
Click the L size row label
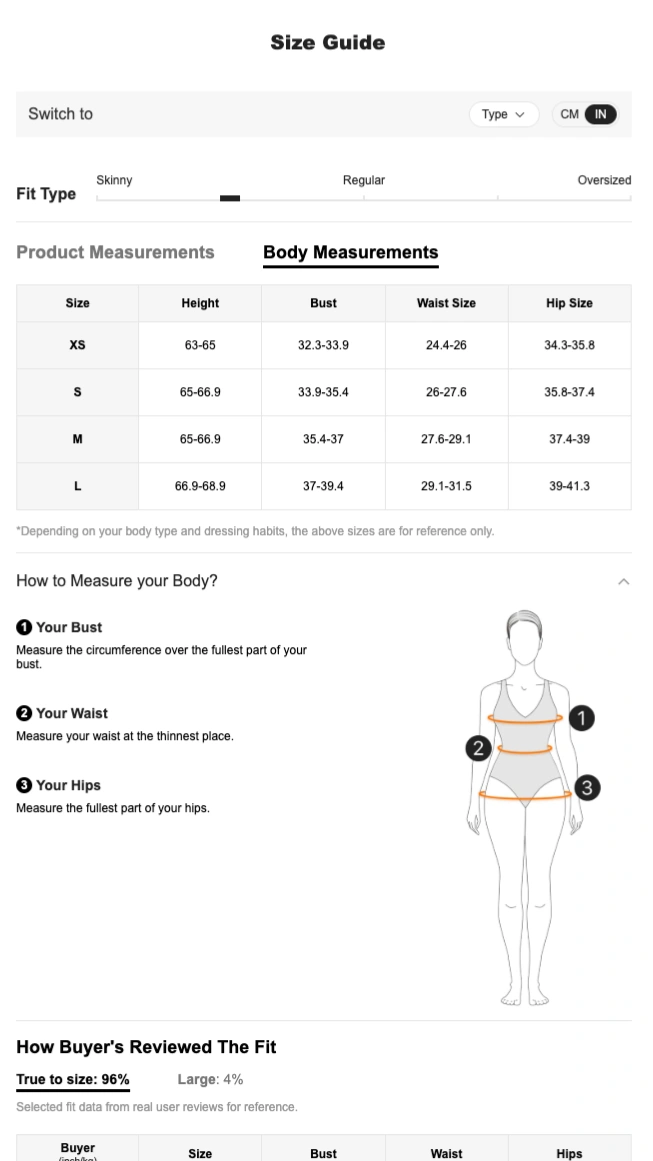77,486
